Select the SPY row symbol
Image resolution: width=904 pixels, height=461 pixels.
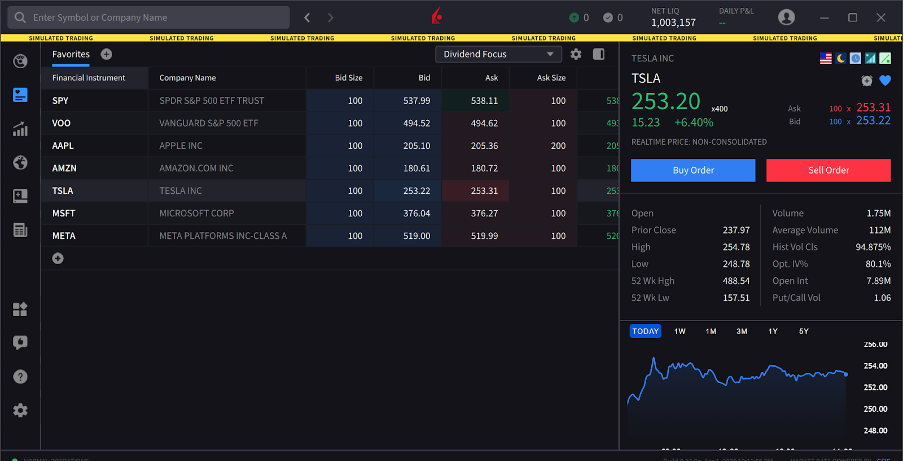60,101
